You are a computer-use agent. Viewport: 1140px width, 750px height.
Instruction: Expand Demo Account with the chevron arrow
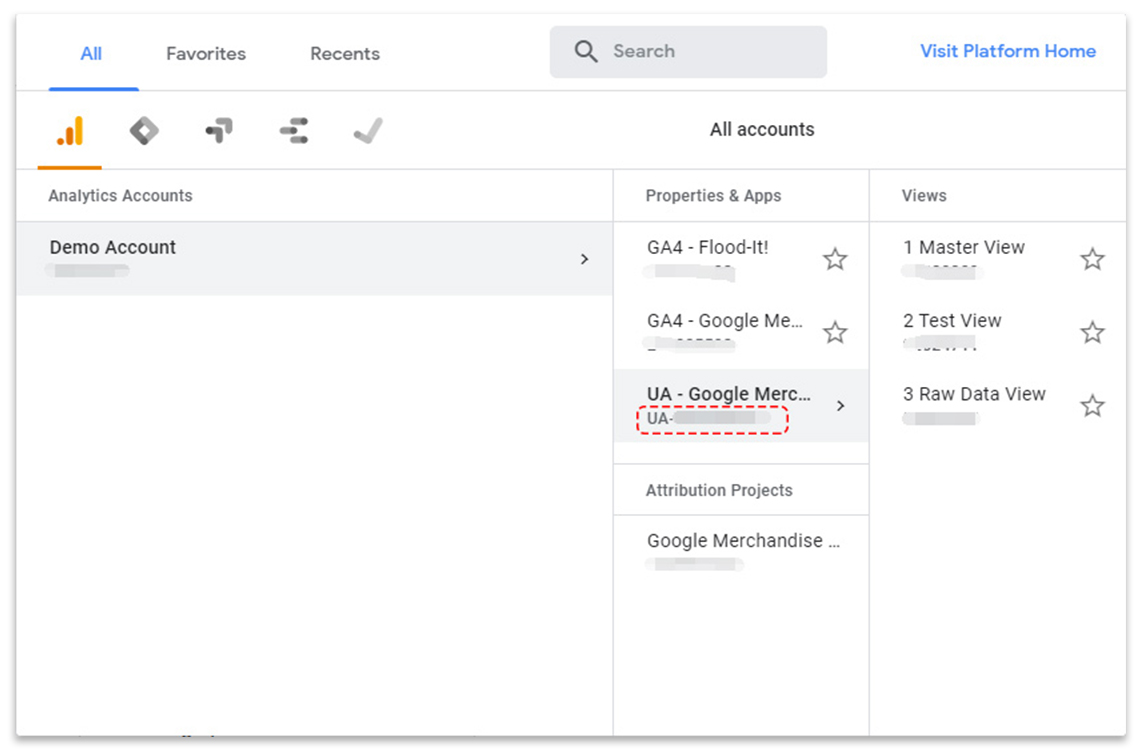[x=585, y=259]
